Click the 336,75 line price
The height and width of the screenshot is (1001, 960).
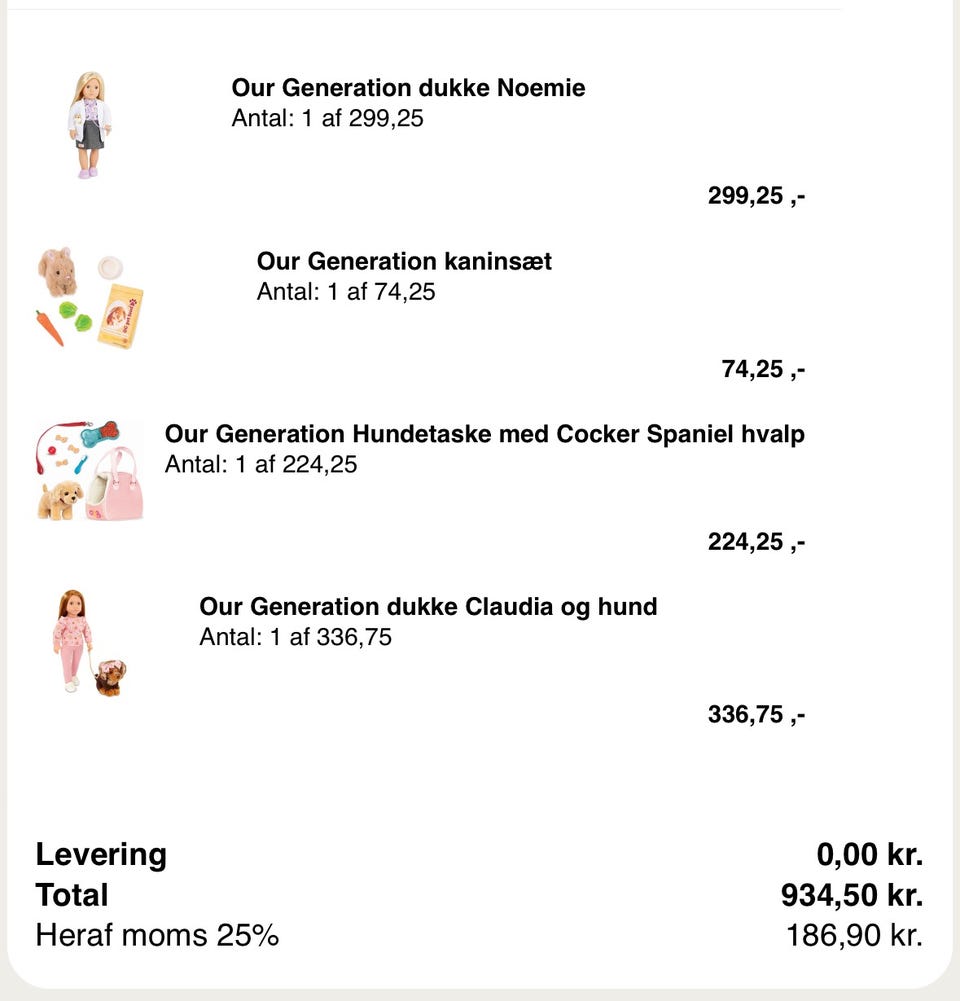tap(756, 715)
